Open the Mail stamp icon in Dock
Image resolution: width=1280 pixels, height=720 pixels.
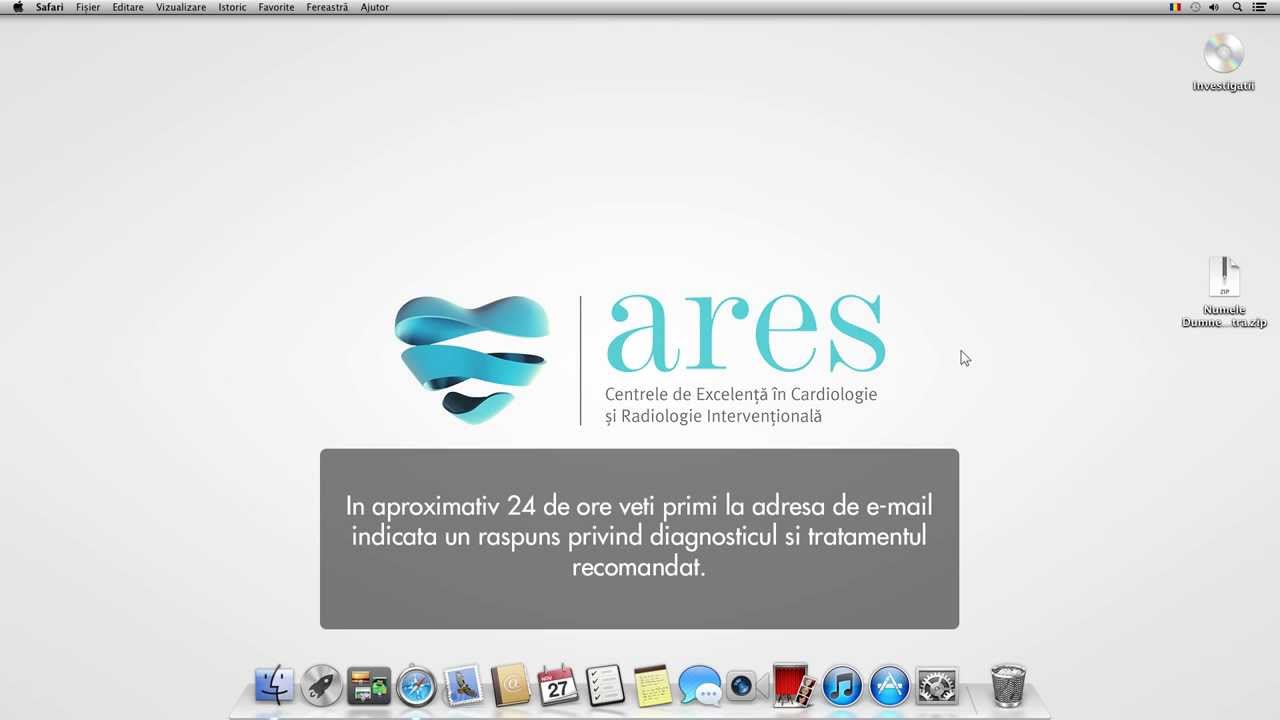pos(463,686)
